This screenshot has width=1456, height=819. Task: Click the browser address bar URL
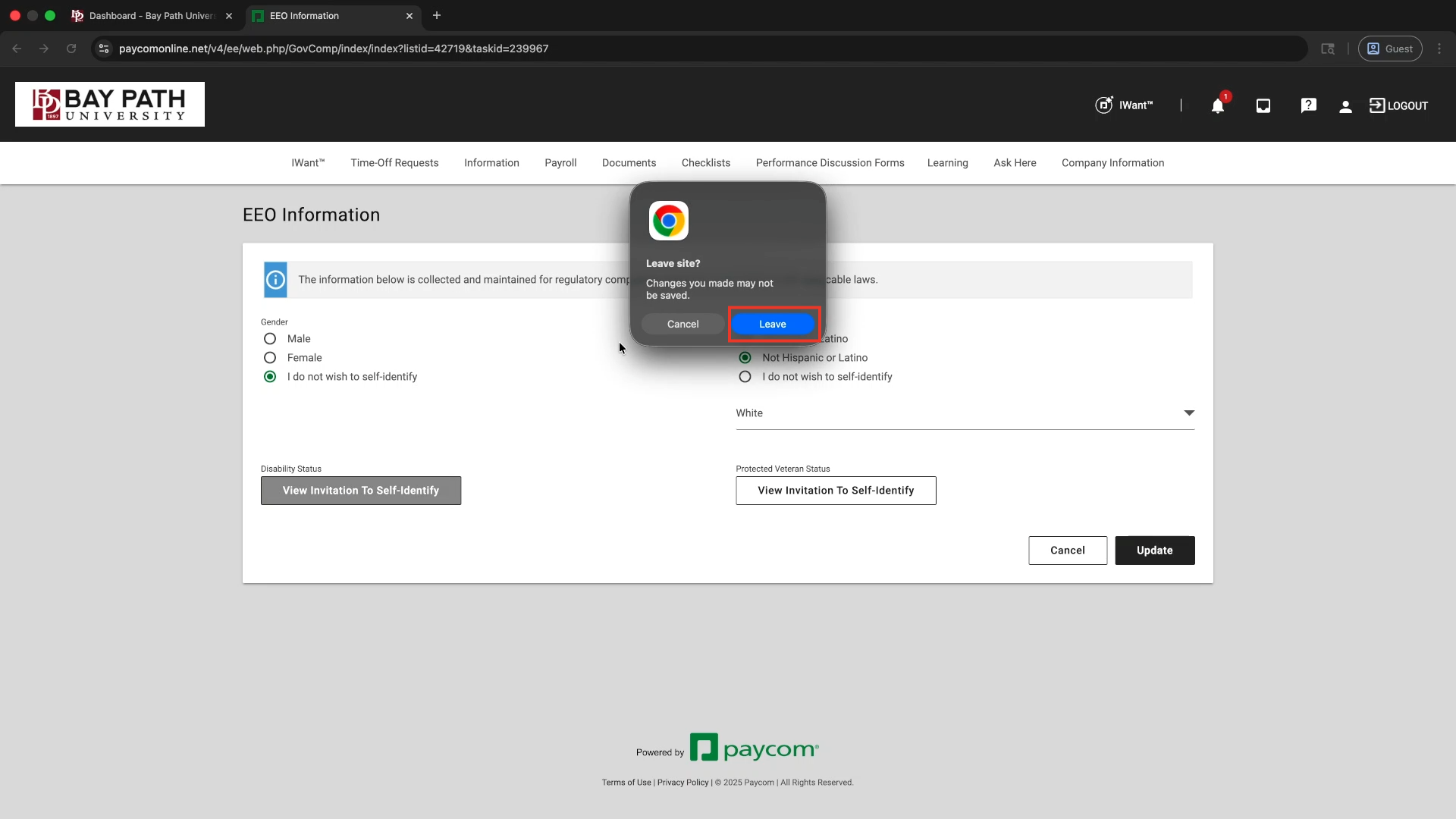pos(334,49)
